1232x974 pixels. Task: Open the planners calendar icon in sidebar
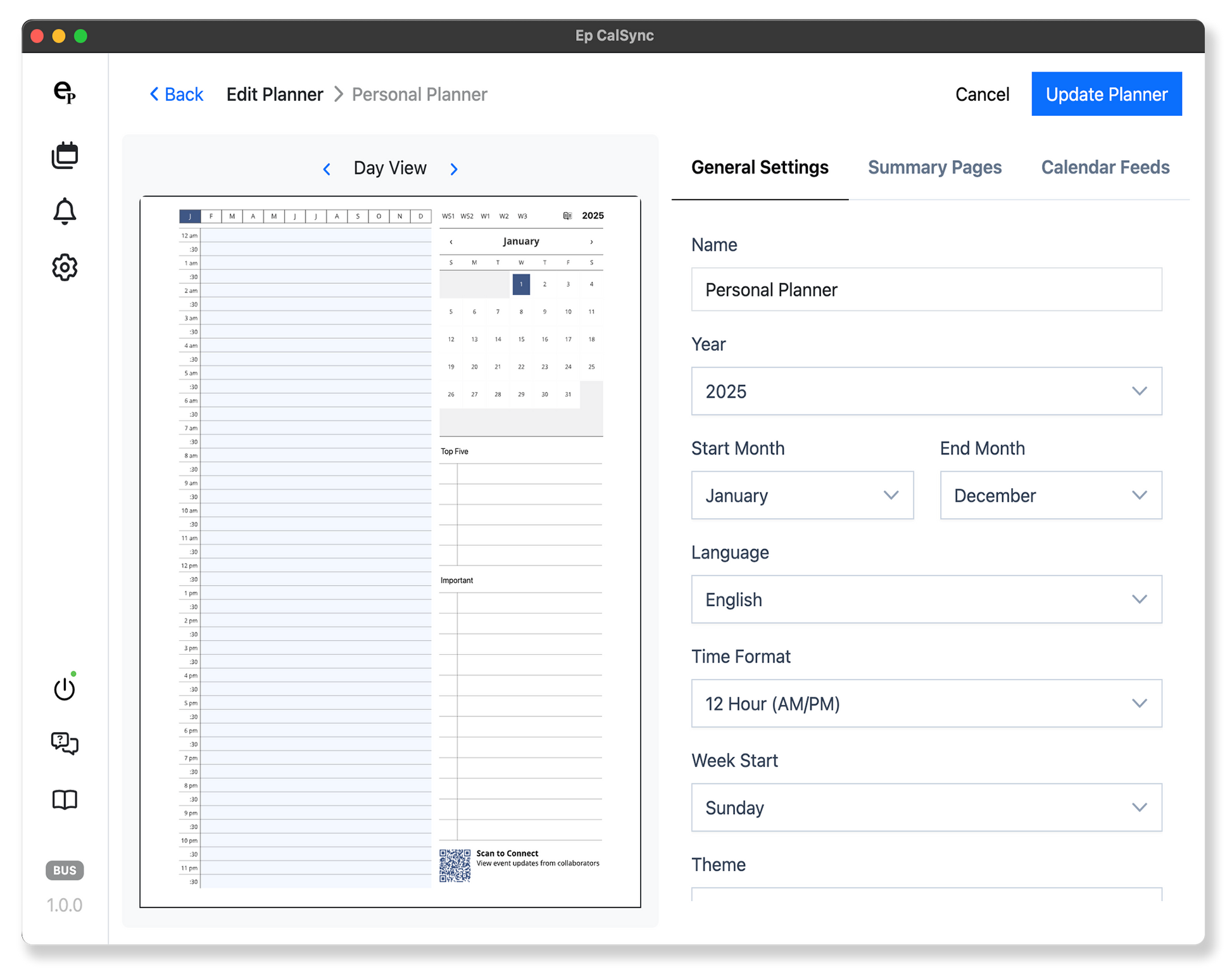65,155
